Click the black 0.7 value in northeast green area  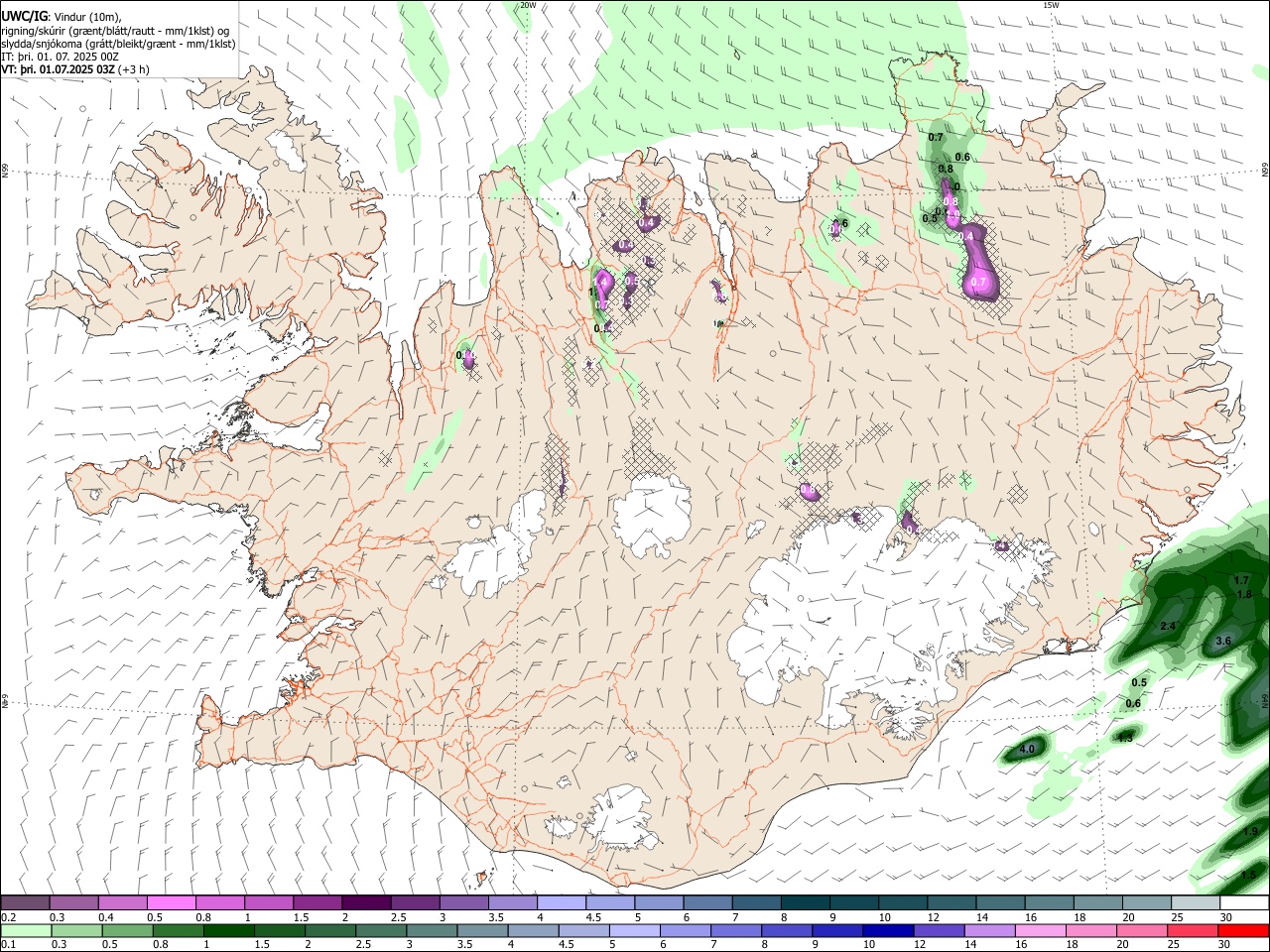tap(936, 137)
